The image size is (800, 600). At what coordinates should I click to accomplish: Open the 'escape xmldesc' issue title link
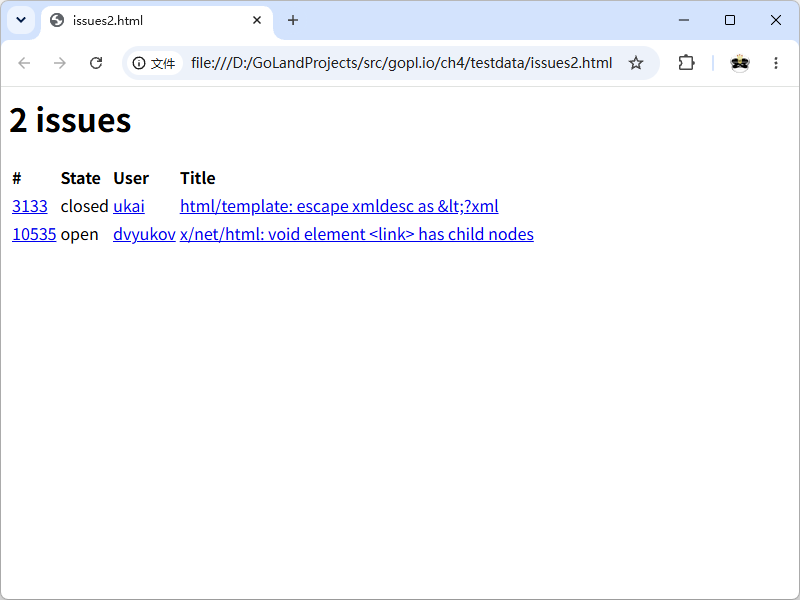tap(339, 206)
